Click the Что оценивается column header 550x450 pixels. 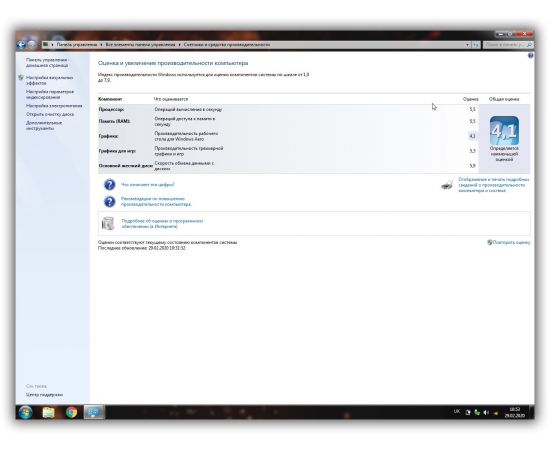171,99
